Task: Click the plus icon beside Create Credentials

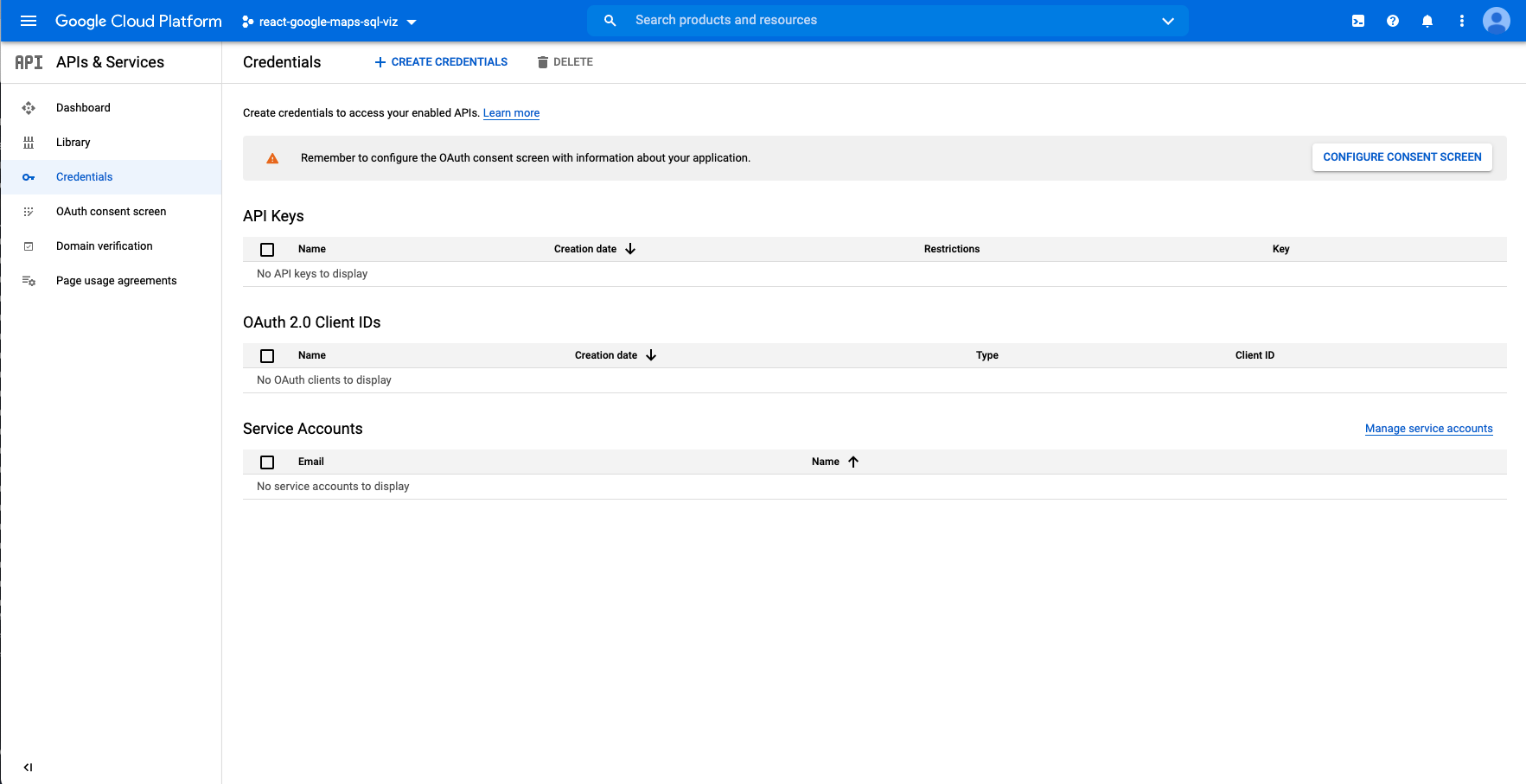Action: (x=380, y=62)
